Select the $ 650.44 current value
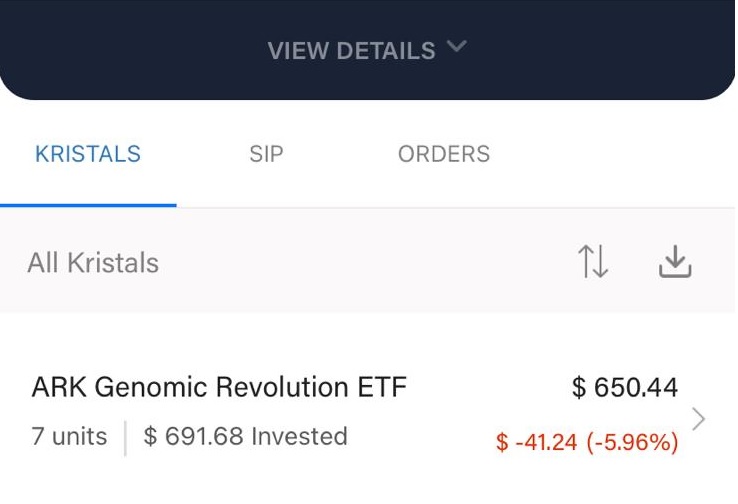738x504 pixels. [x=625, y=387]
